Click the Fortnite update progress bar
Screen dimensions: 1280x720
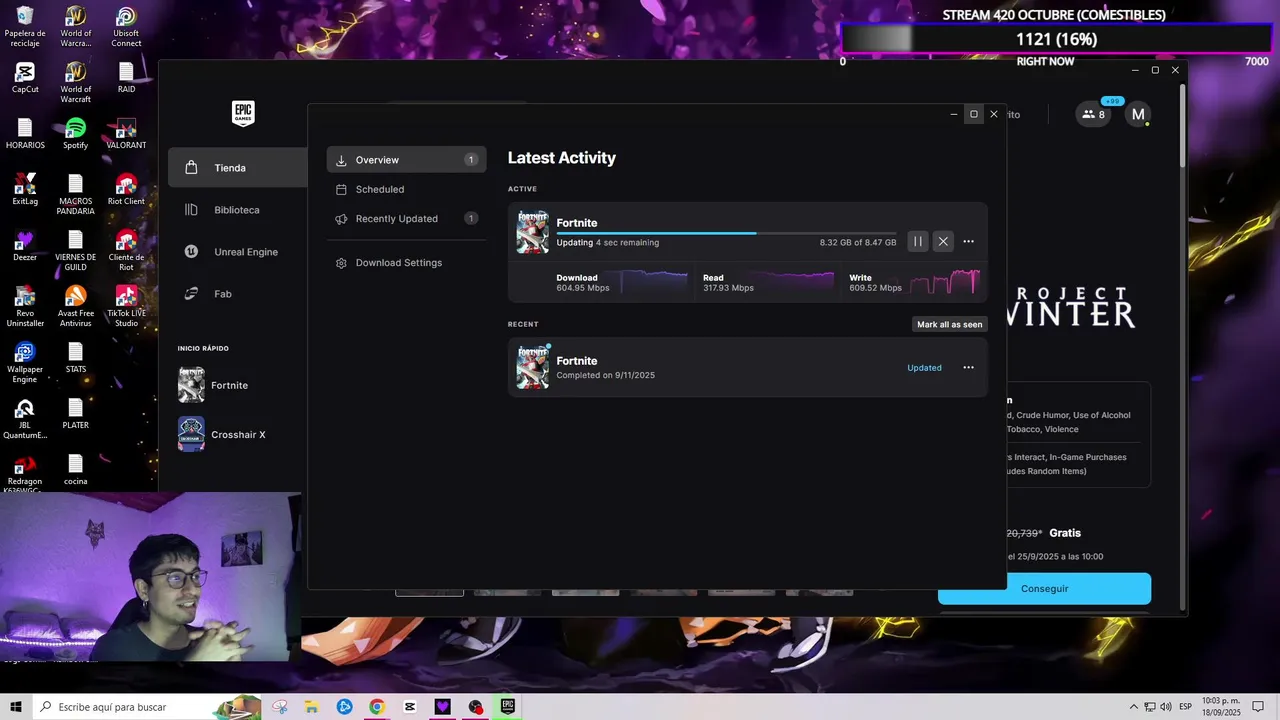pos(726,233)
